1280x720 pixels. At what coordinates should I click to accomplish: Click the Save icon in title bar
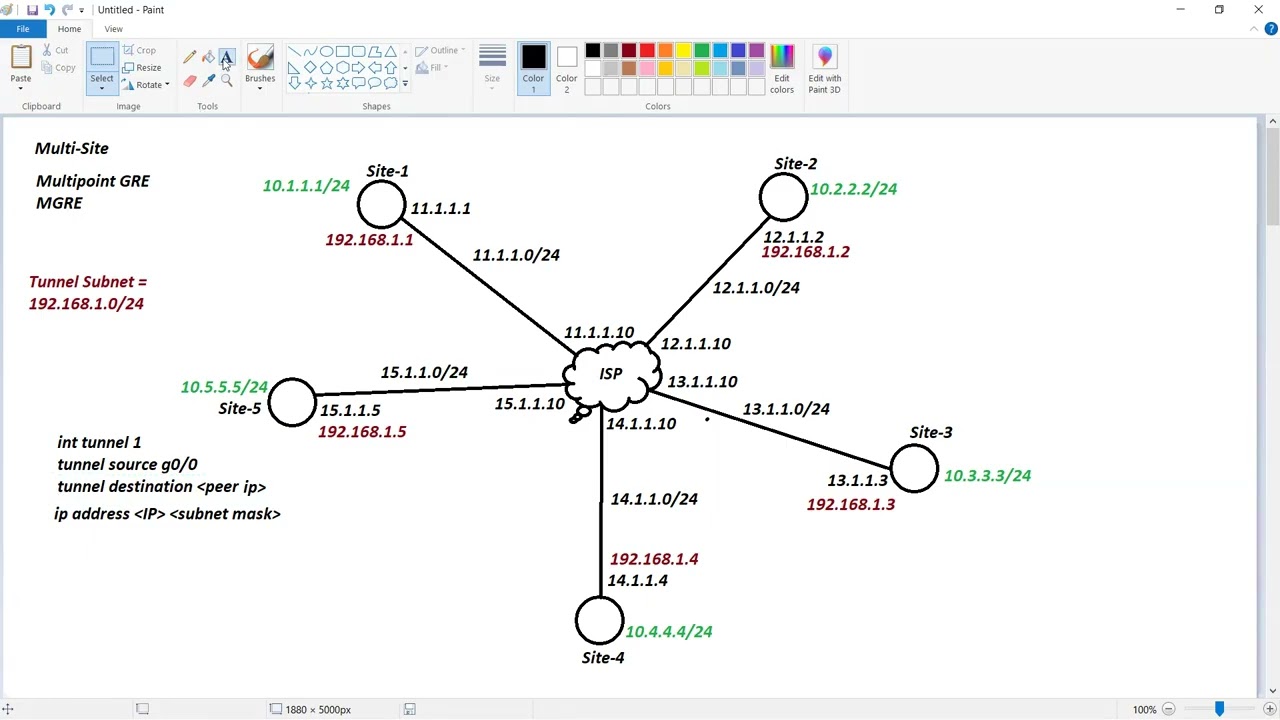(32, 10)
